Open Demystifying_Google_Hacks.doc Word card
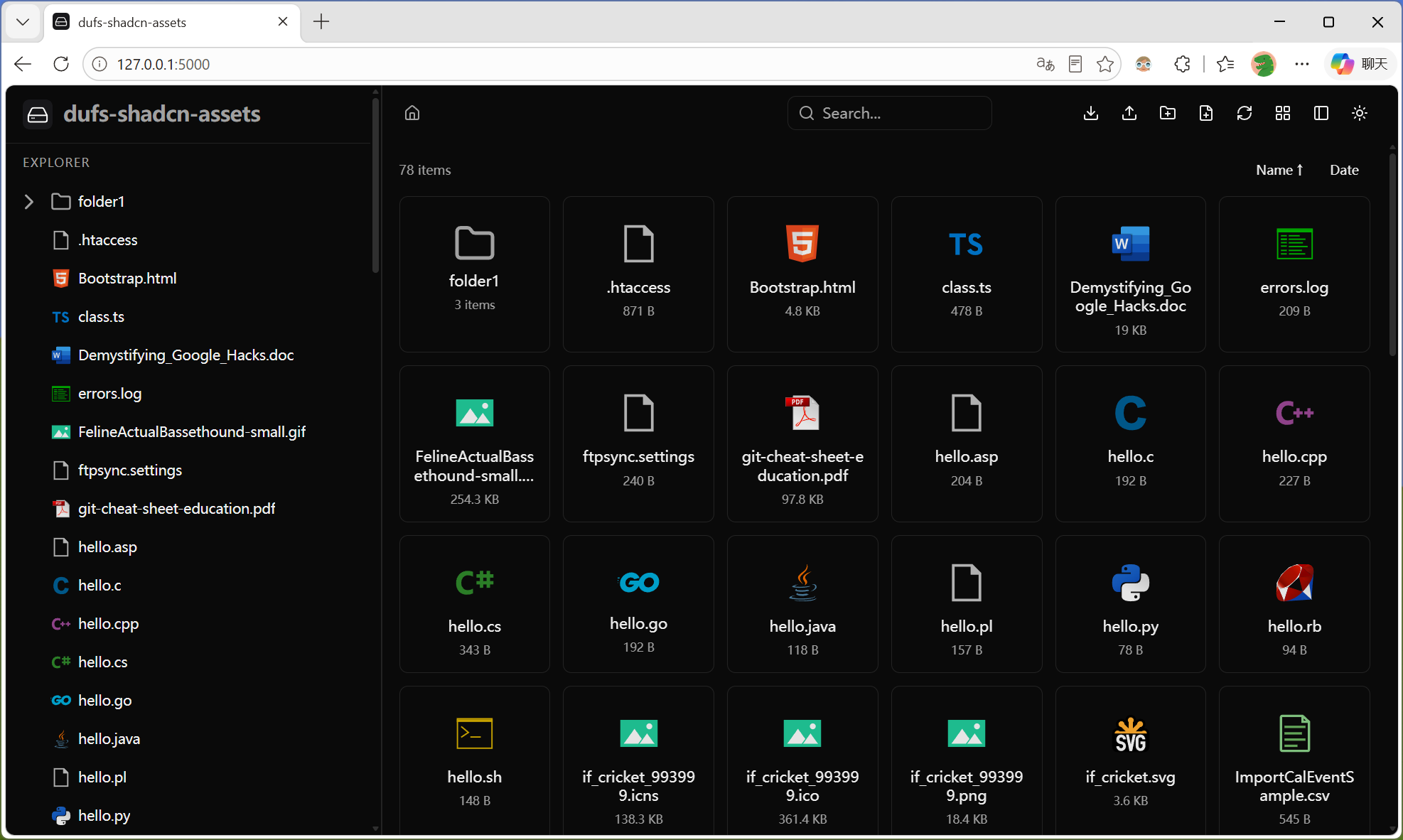 pyautogui.click(x=1131, y=274)
